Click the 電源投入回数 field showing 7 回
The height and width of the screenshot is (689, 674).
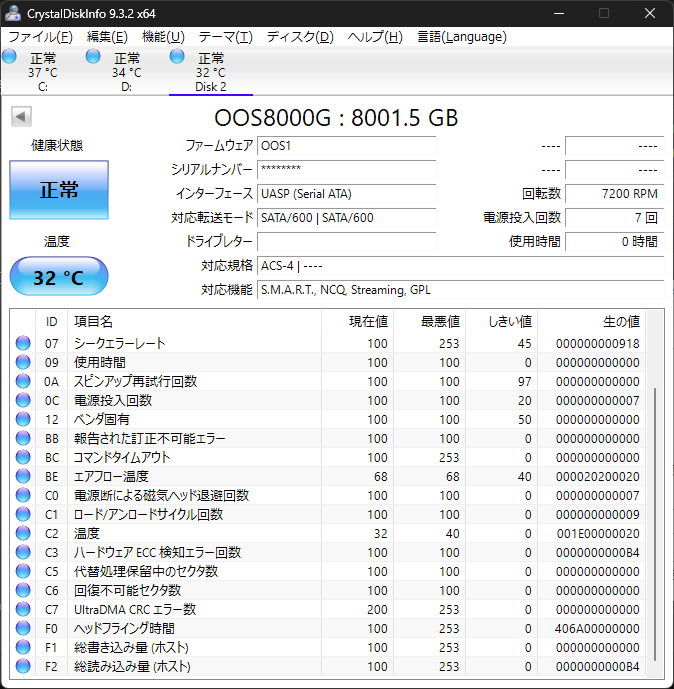coord(614,218)
